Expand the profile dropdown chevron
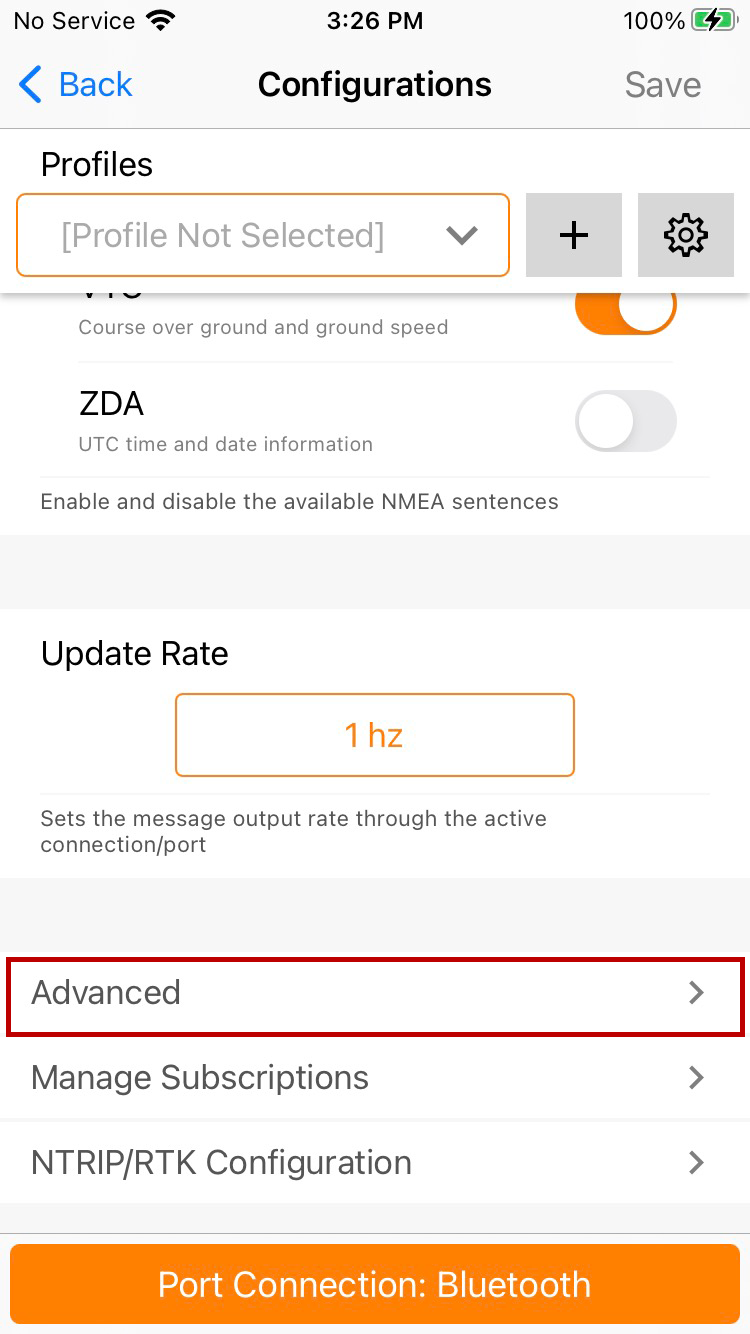750x1334 pixels. (461, 236)
